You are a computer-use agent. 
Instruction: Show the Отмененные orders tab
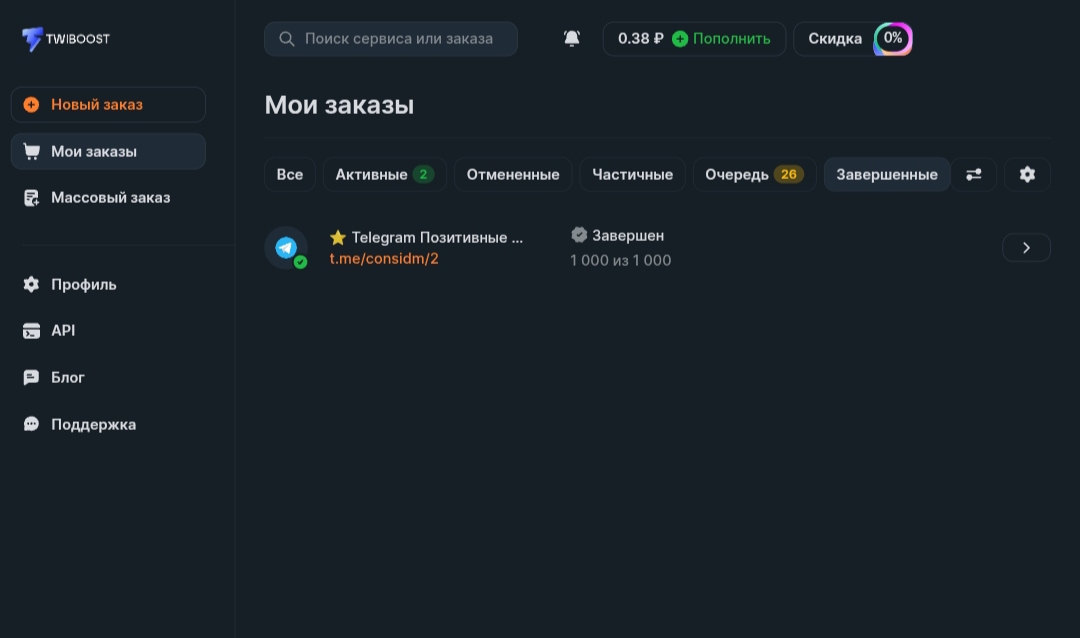pyautogui.click(x=513, y=174)
